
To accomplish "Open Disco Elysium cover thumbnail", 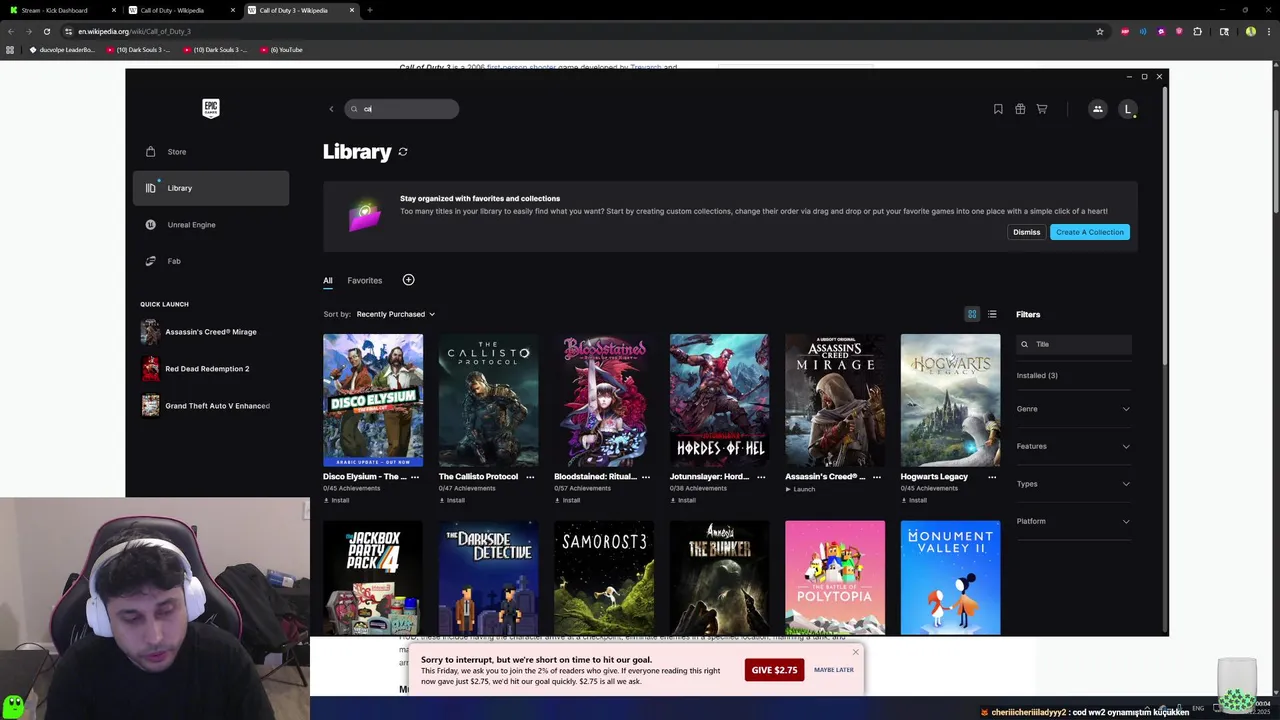I will tap(373, 400).
